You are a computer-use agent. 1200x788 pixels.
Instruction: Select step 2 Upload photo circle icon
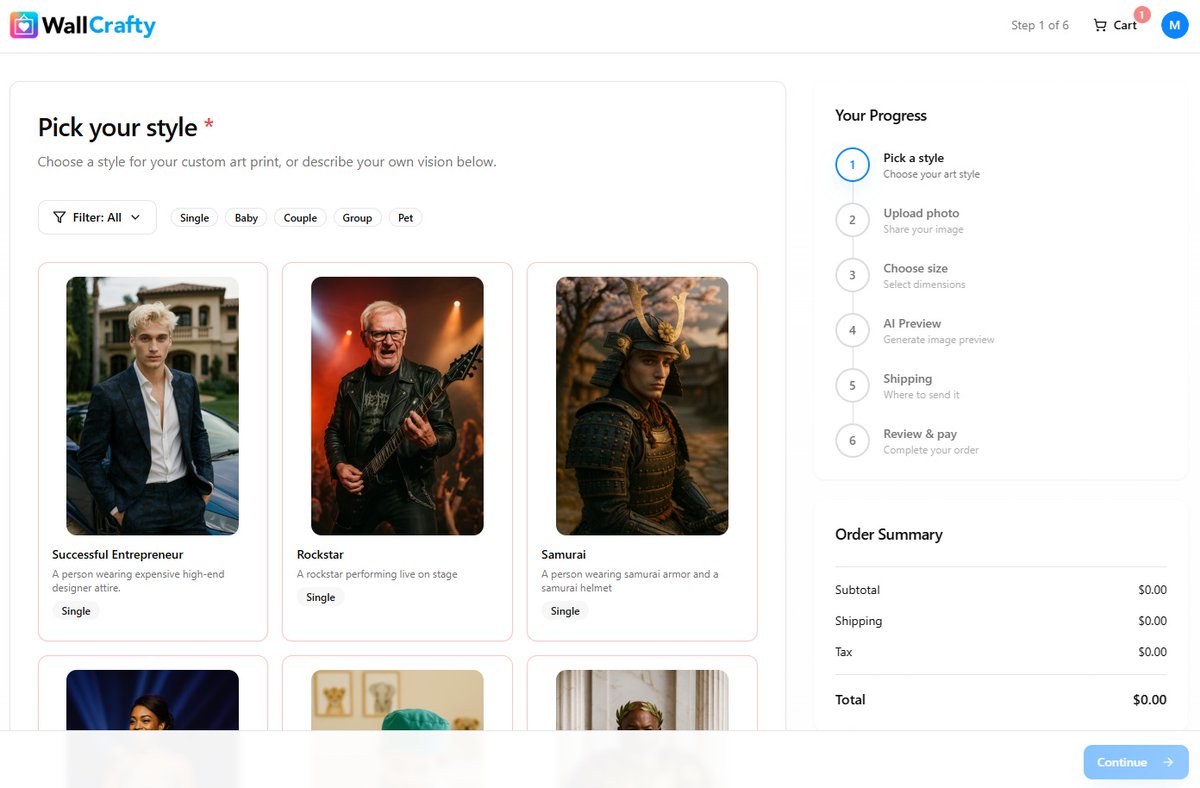click(x=851, y=220)
